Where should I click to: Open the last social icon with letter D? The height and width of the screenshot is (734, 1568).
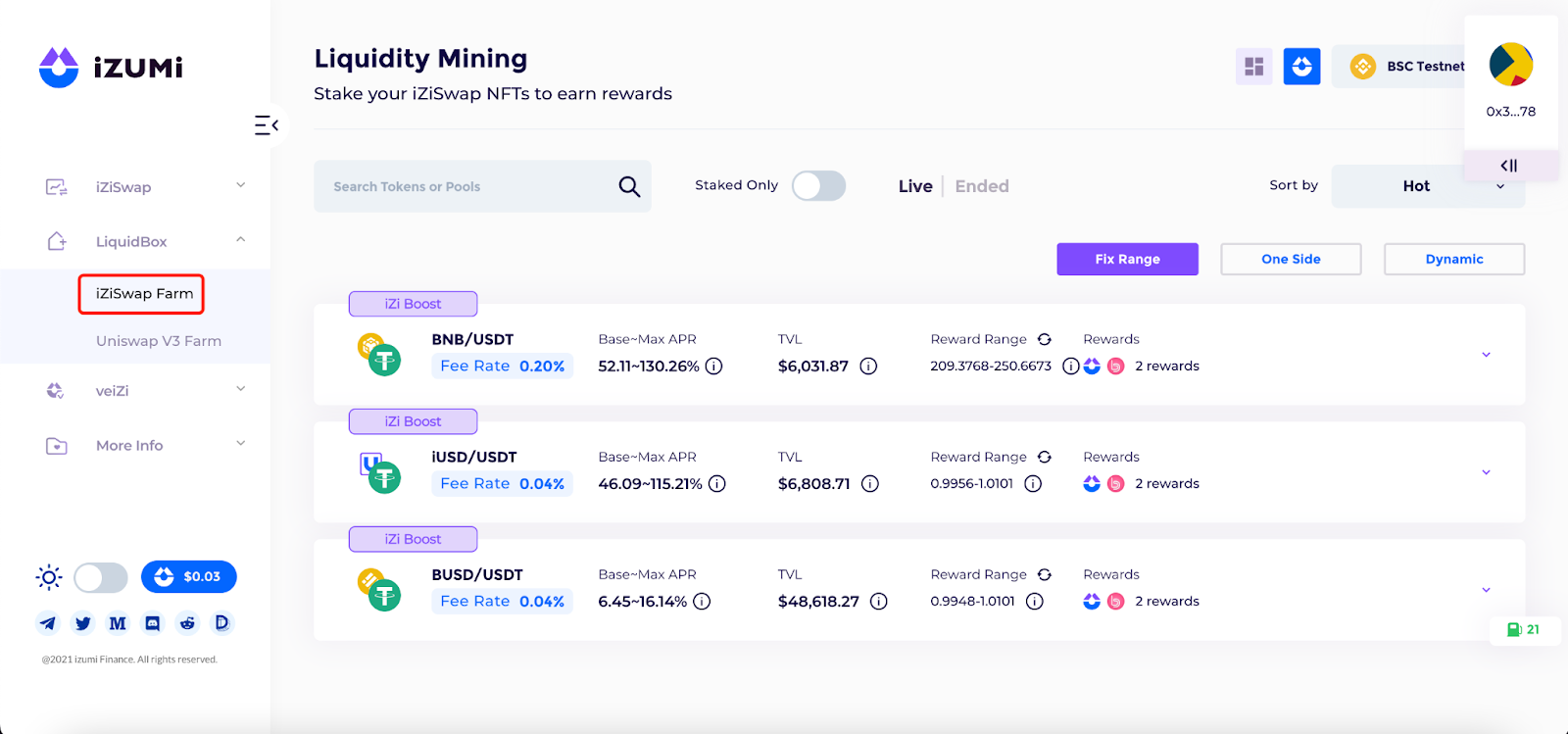pyautogui.click(x=222, y=622)
